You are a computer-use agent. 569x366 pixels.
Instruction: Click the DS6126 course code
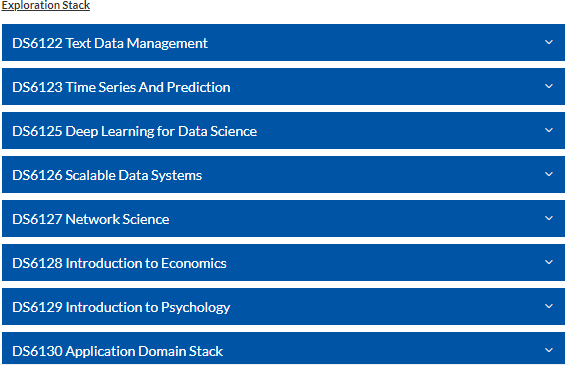37,175
